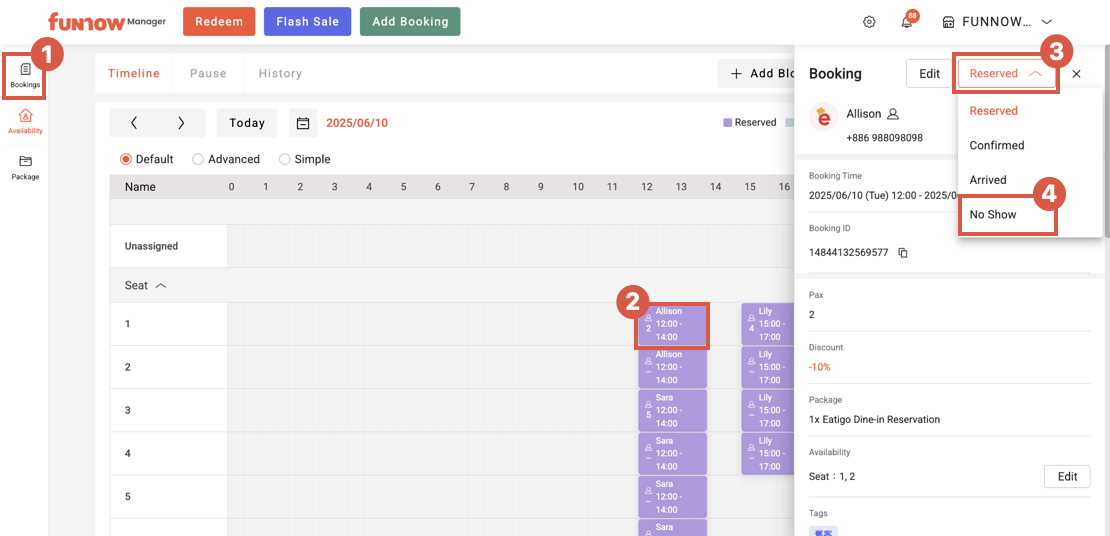The height and width of the screenshot is (536, 1110).
Task: Select Allison's 12:00-14:00 booking on Seat 1
Action: [673, 325]
